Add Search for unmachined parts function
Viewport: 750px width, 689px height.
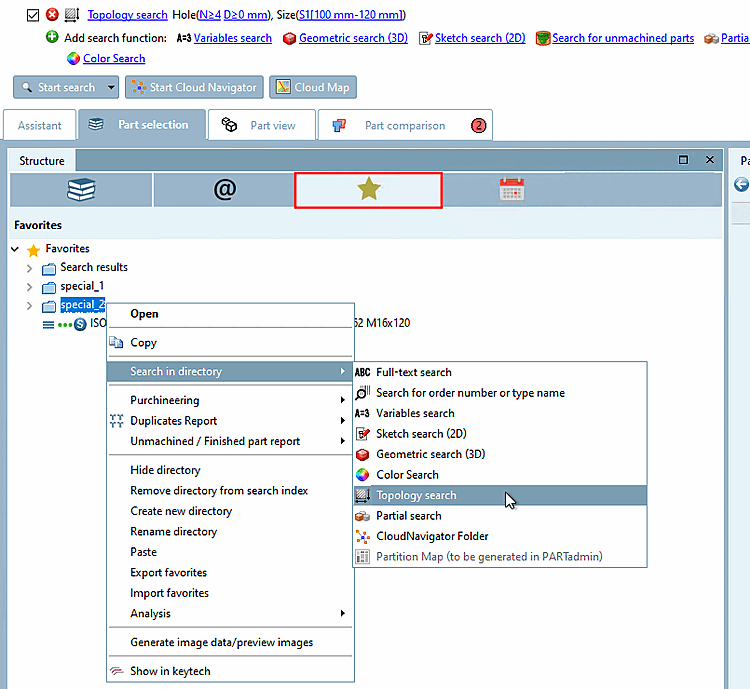click(x=623, y=38)
